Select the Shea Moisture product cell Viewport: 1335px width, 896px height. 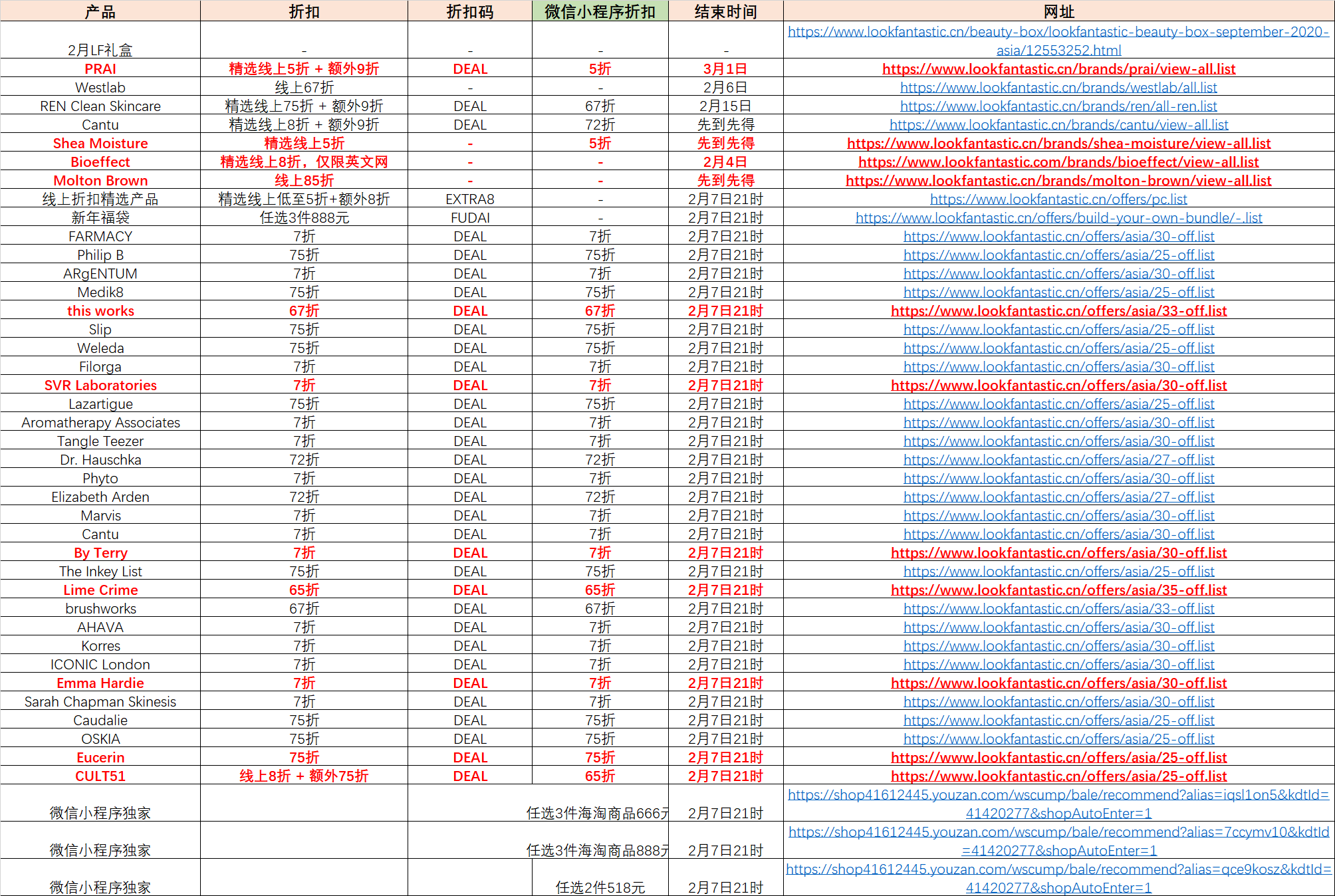coord(100,144)
